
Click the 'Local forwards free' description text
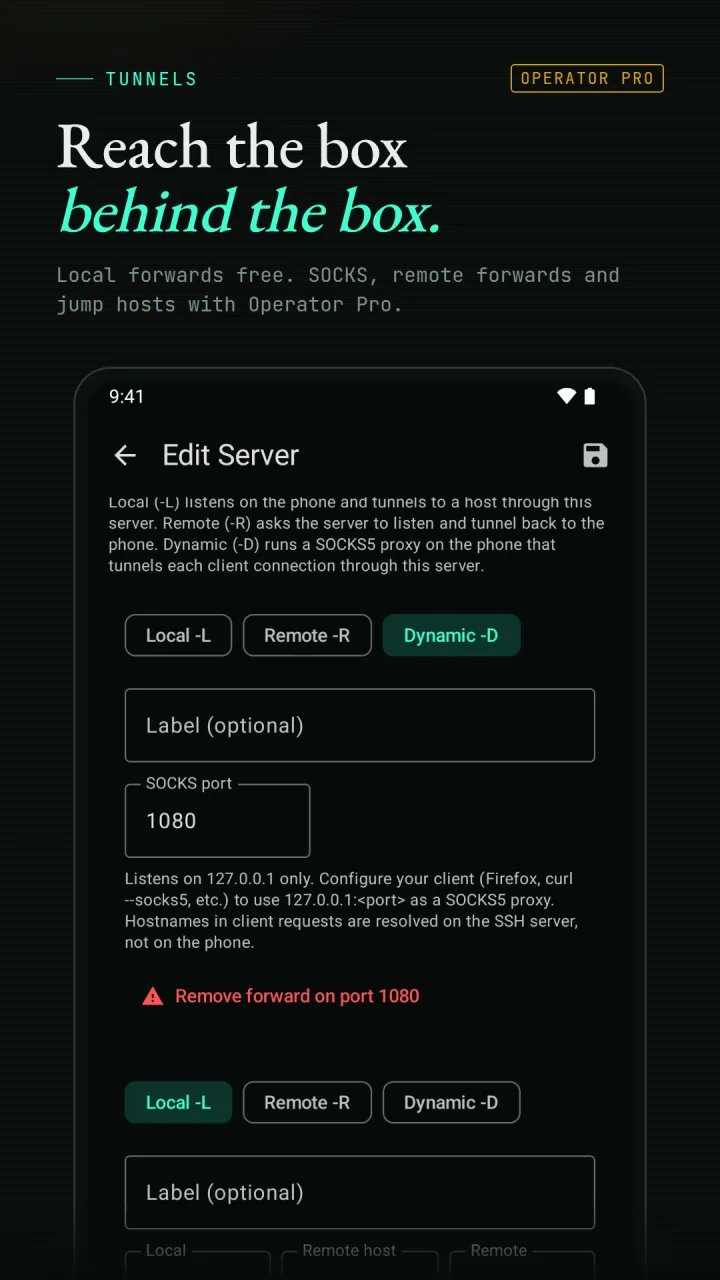pyautogui.click(x=338, y=289)
